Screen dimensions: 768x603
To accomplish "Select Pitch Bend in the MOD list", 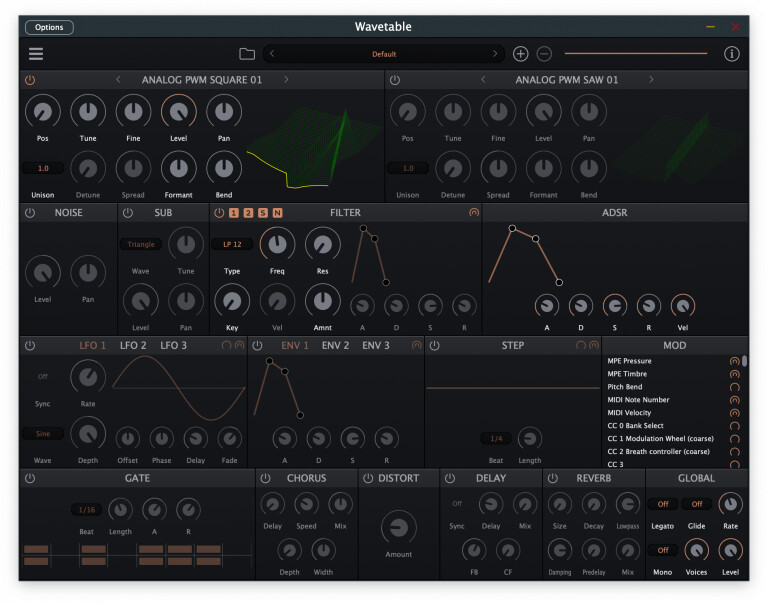I will coord(625,386).
